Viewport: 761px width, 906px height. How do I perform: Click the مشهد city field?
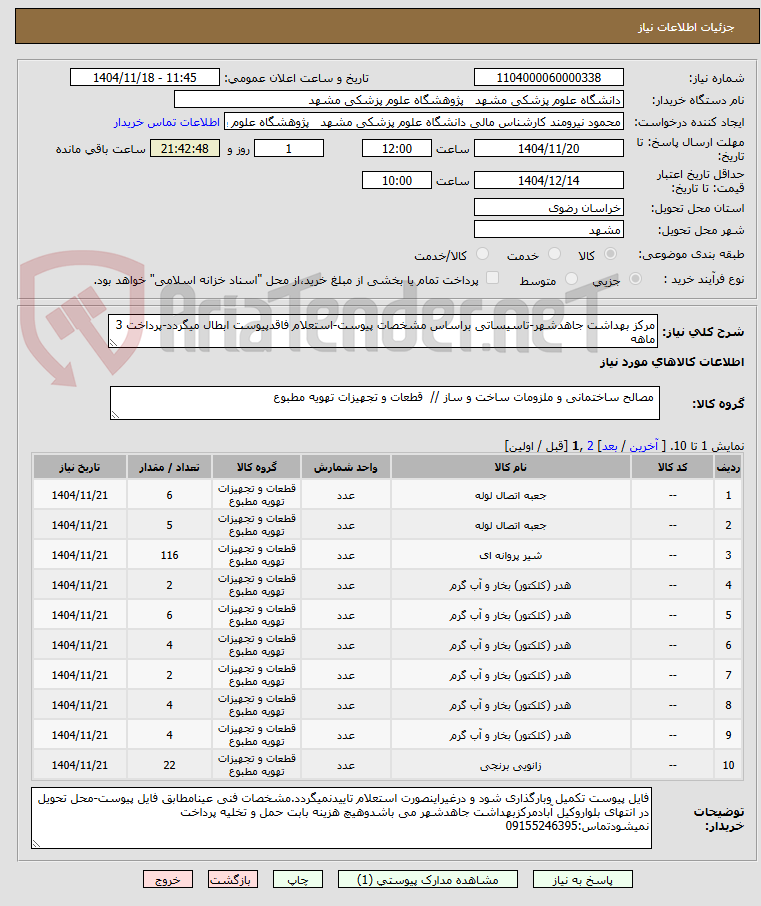click(548, 230)
